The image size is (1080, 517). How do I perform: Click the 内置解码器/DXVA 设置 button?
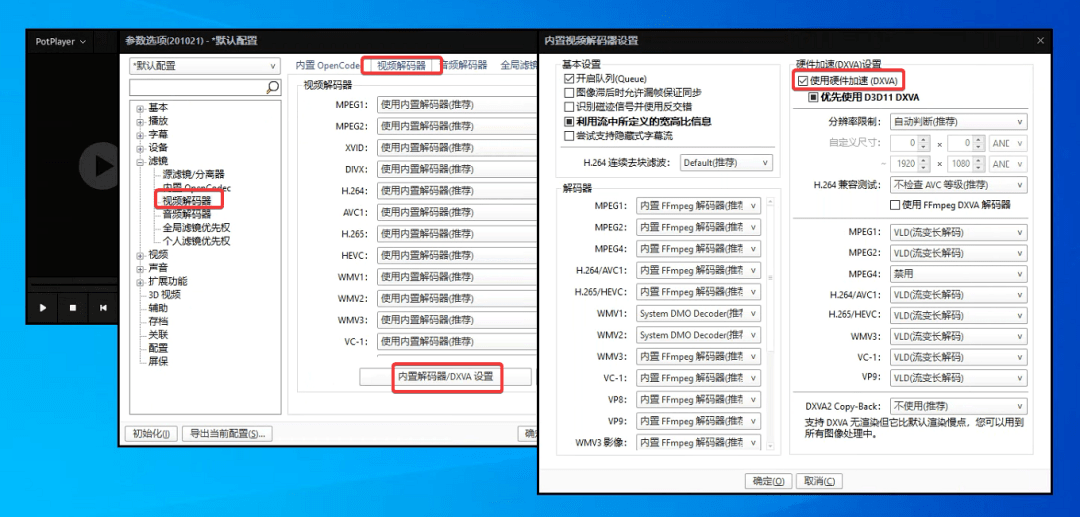pos(446,377)
